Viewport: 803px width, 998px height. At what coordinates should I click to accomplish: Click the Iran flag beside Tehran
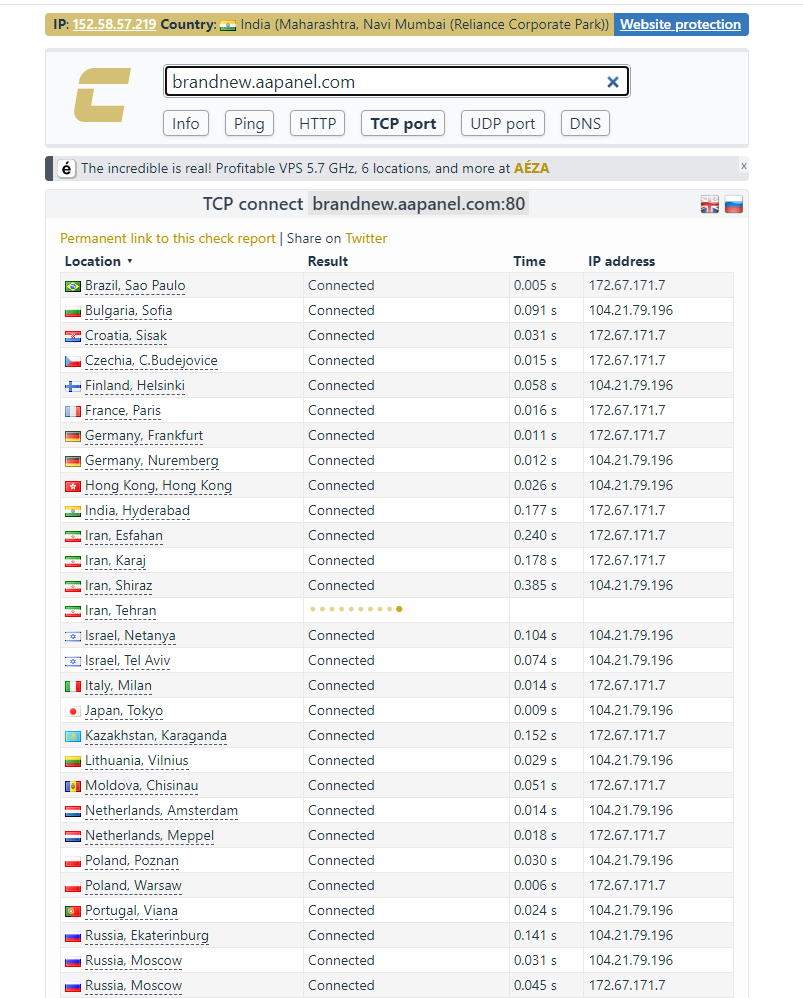coord(73,612)
